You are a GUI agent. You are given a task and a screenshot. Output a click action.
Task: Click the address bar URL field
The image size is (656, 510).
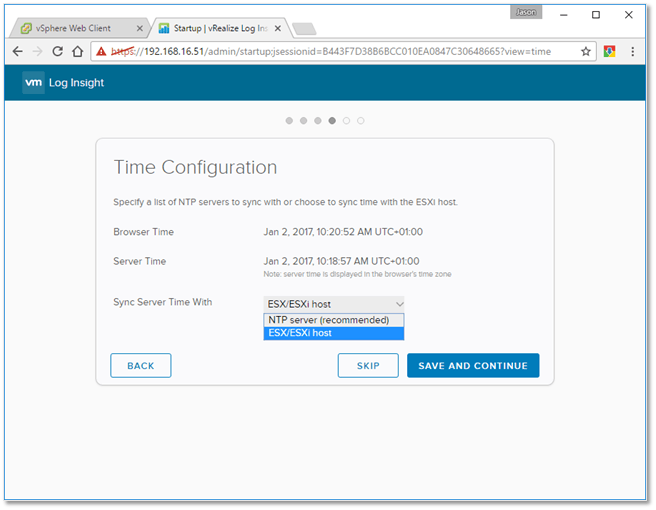coord(343,51)
